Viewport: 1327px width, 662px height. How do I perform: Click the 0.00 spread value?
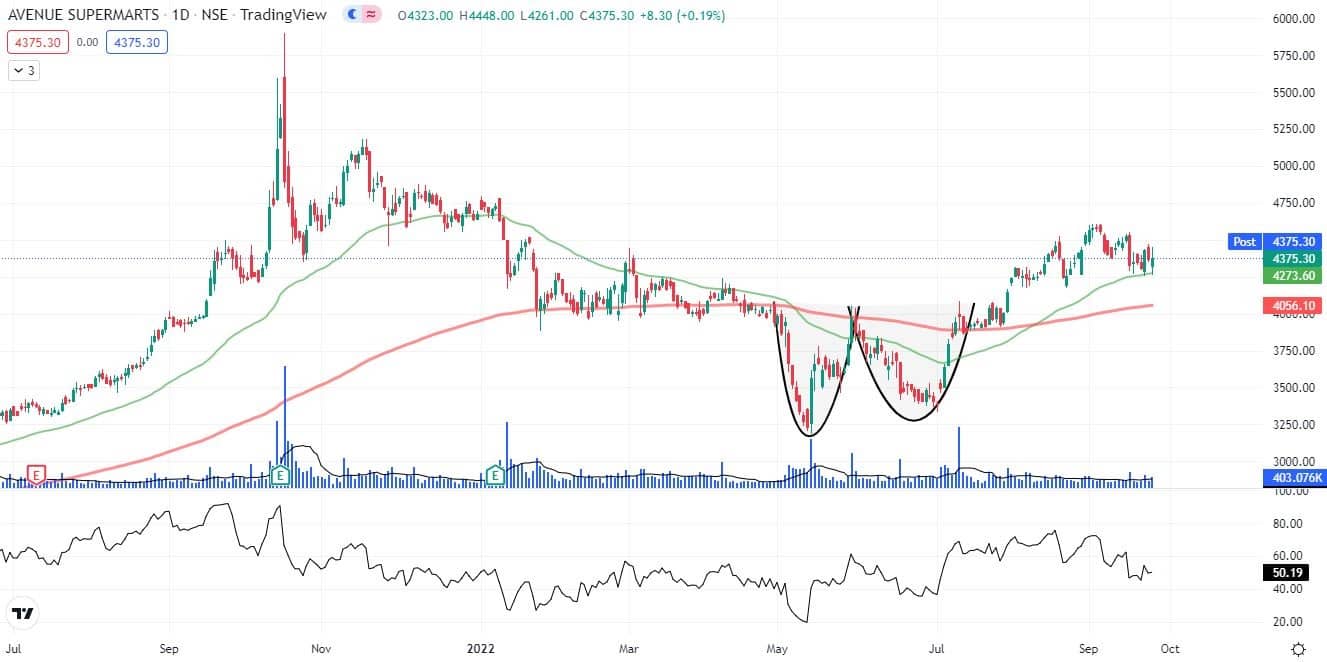tap(87, 42)
